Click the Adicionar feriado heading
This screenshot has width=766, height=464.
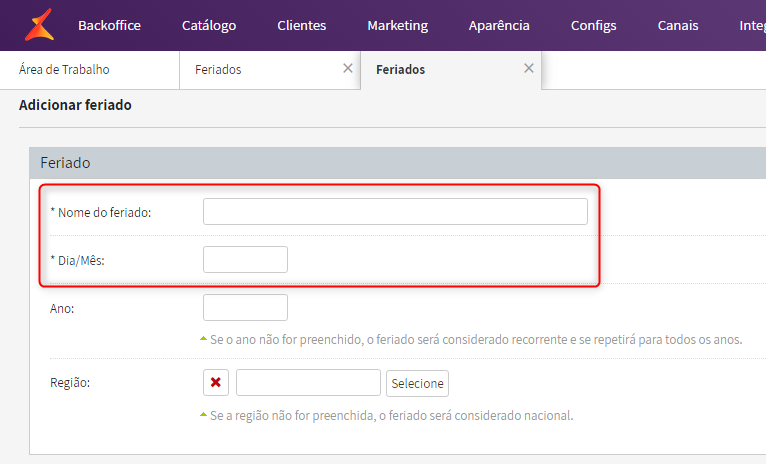75,105
